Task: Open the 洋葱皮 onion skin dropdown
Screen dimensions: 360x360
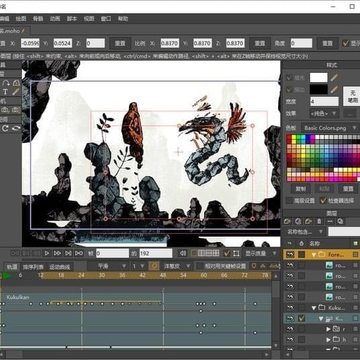Action: pos(177,266)
